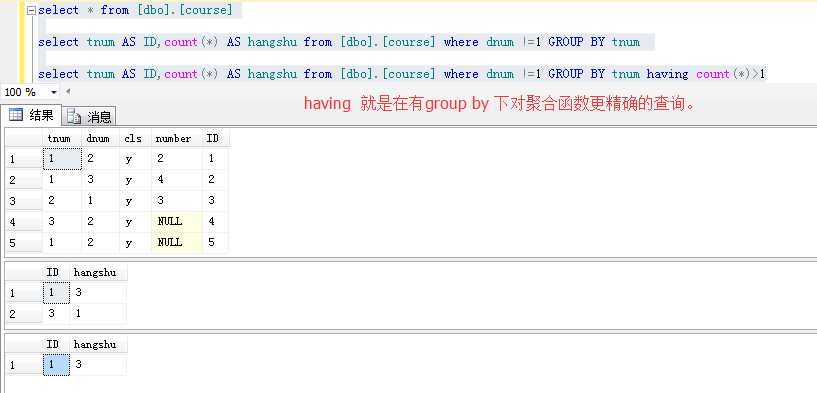
Task: Click the hangshu value 3 in third grid
Action: [98, 365]
